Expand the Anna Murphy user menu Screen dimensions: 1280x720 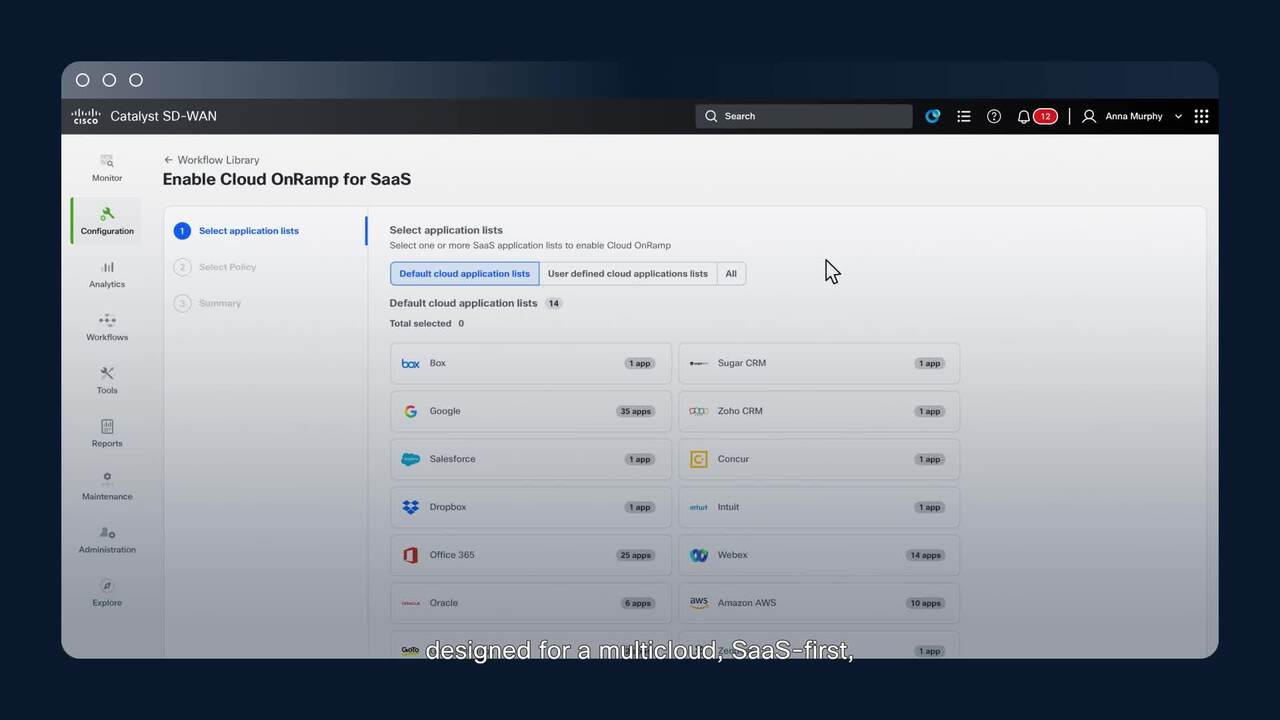1133,116
